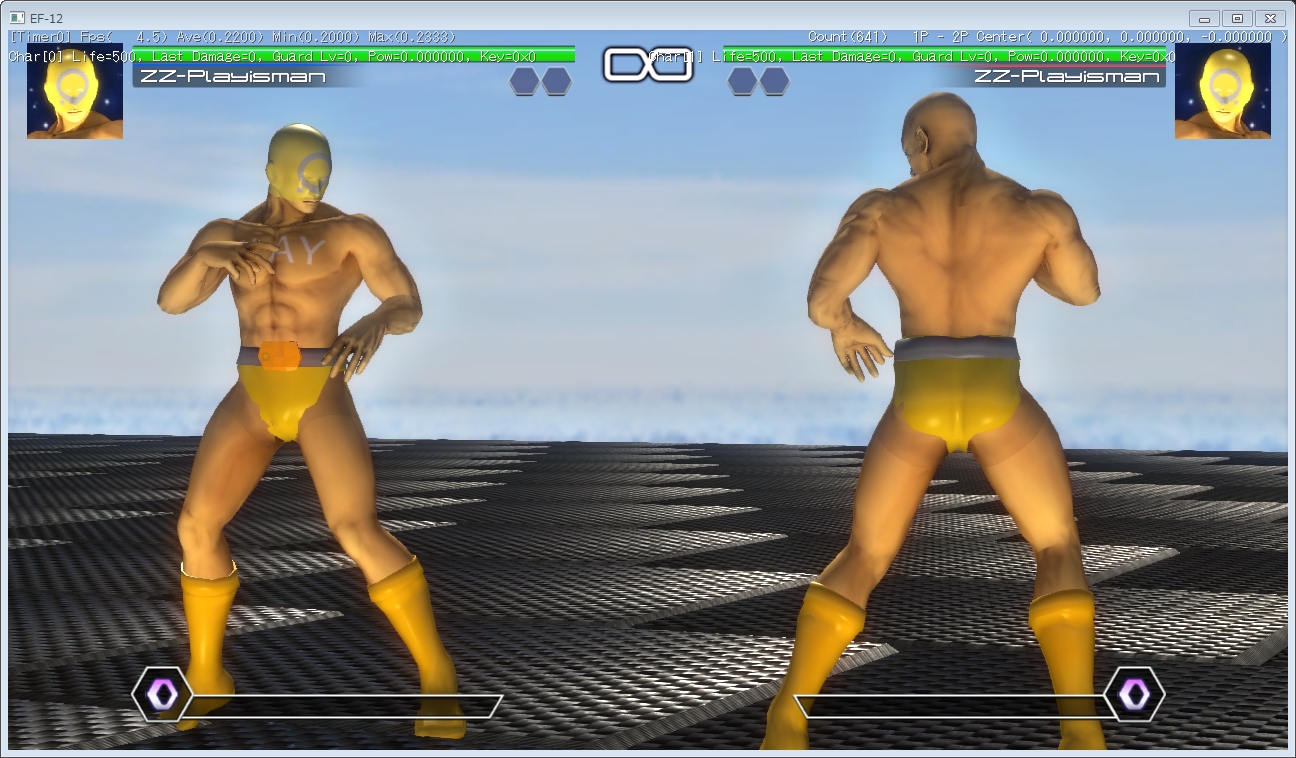1296x758 pixels.
Task: Maximize the EF-12 window
Action: click(1237, 18)
